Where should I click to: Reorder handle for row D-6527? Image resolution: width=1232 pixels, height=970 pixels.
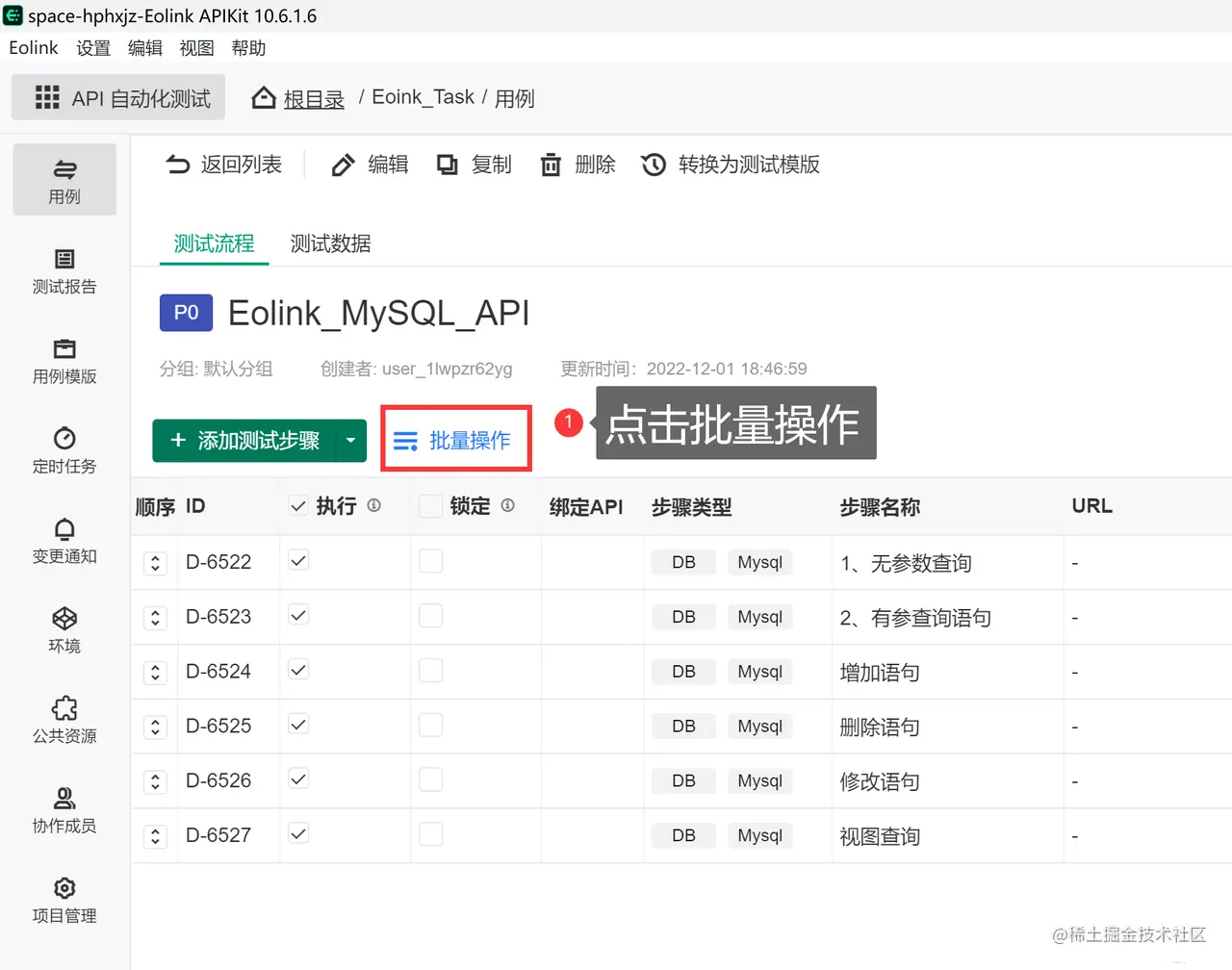click(156, 837)
